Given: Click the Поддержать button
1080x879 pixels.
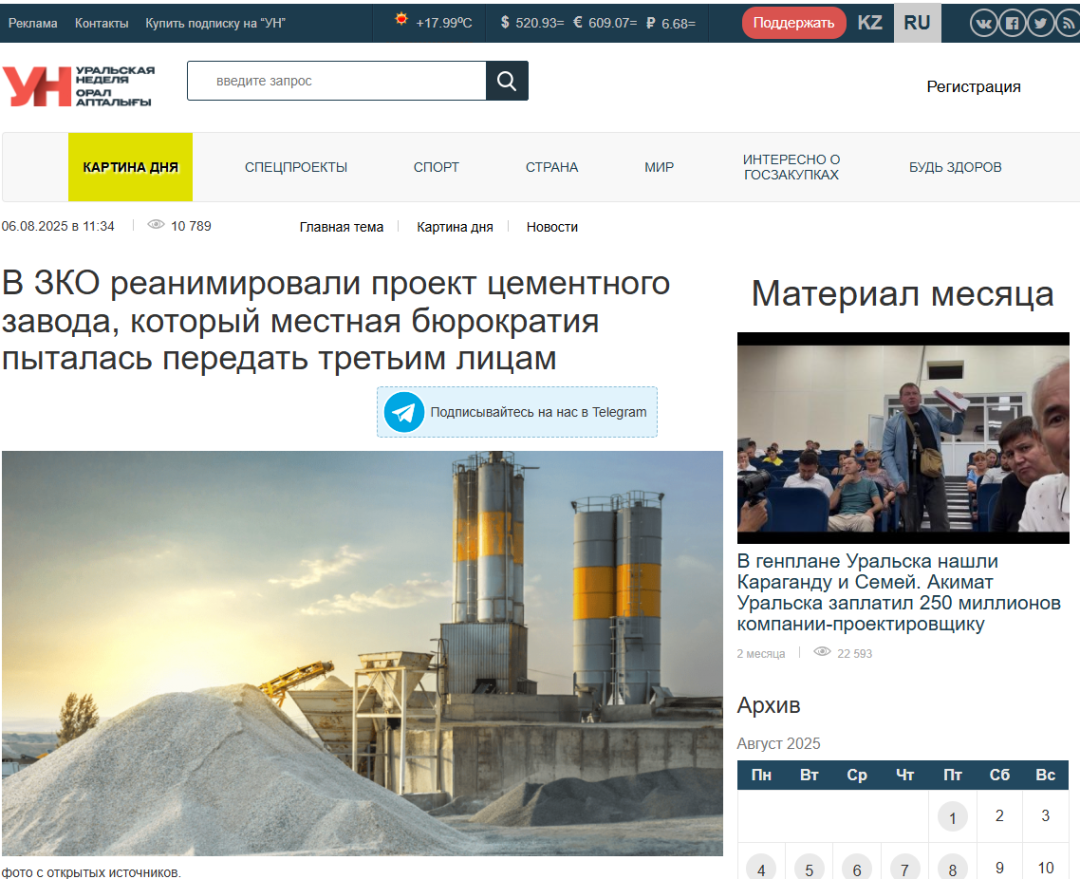Looking at the screenshot, I should (x=793, y=23).
